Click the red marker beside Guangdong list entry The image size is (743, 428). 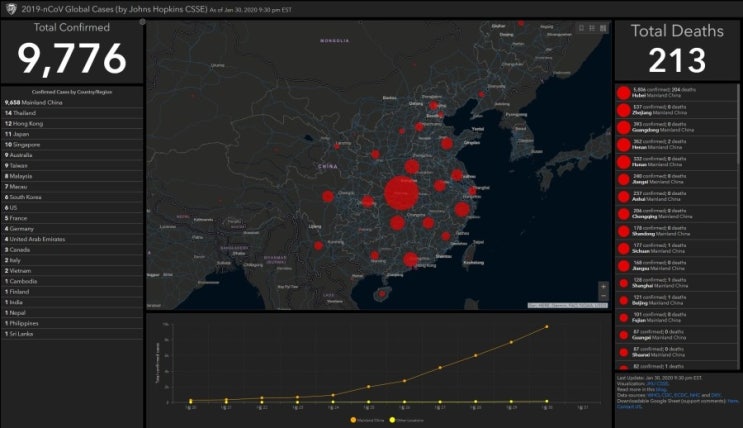click(x=624, y=127)
